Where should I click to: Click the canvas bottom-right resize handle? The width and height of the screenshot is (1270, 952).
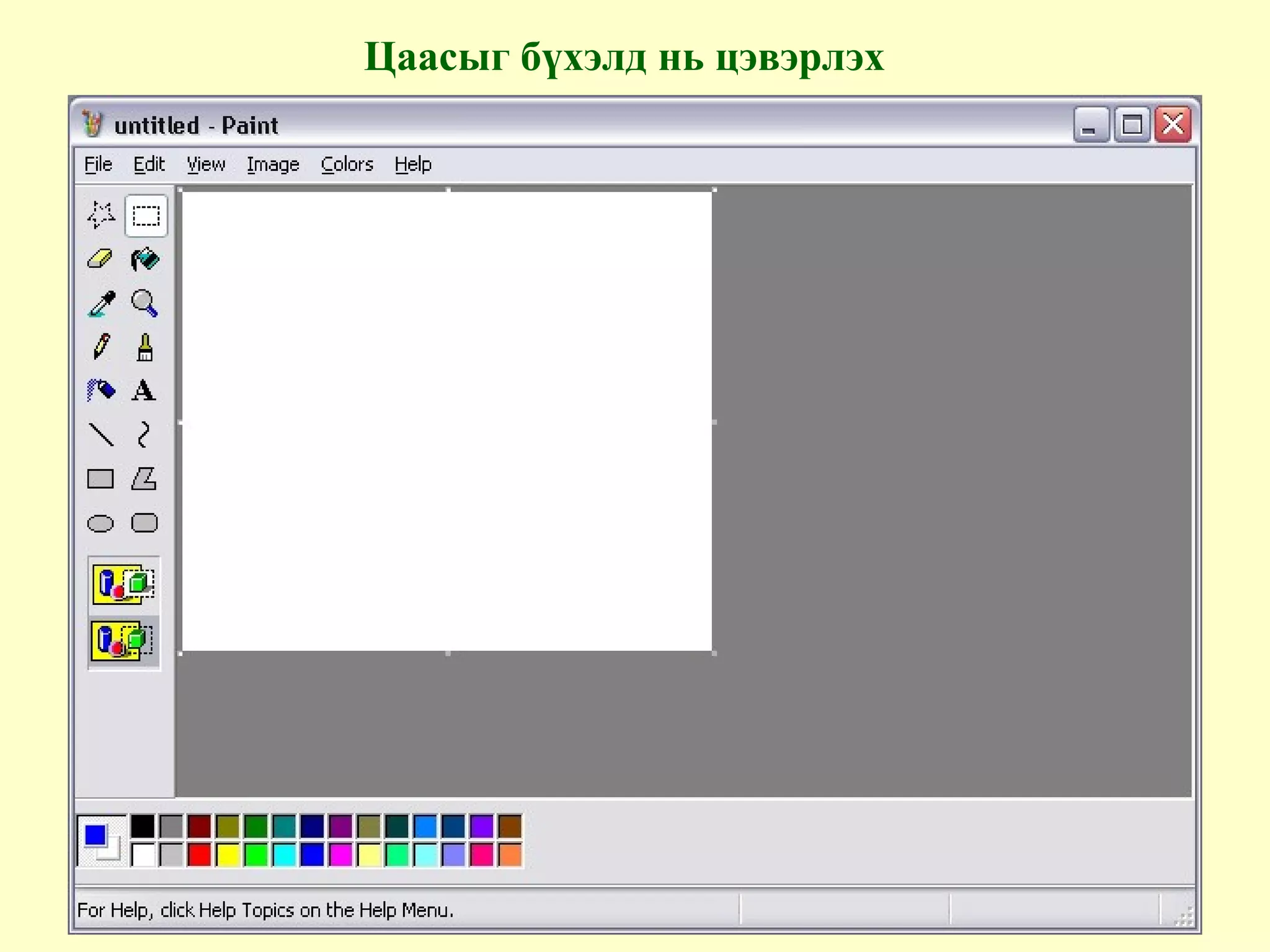714,653
